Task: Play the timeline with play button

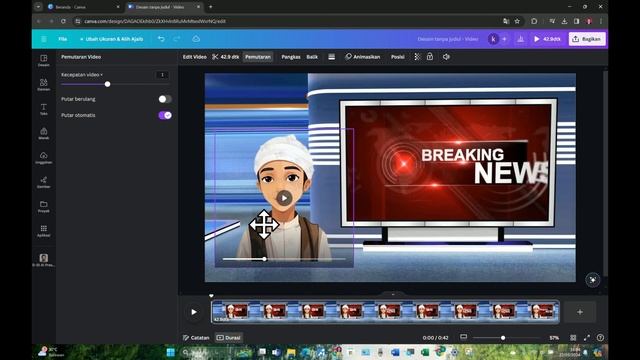Action: pyautogui.click(x=194, y=312)
